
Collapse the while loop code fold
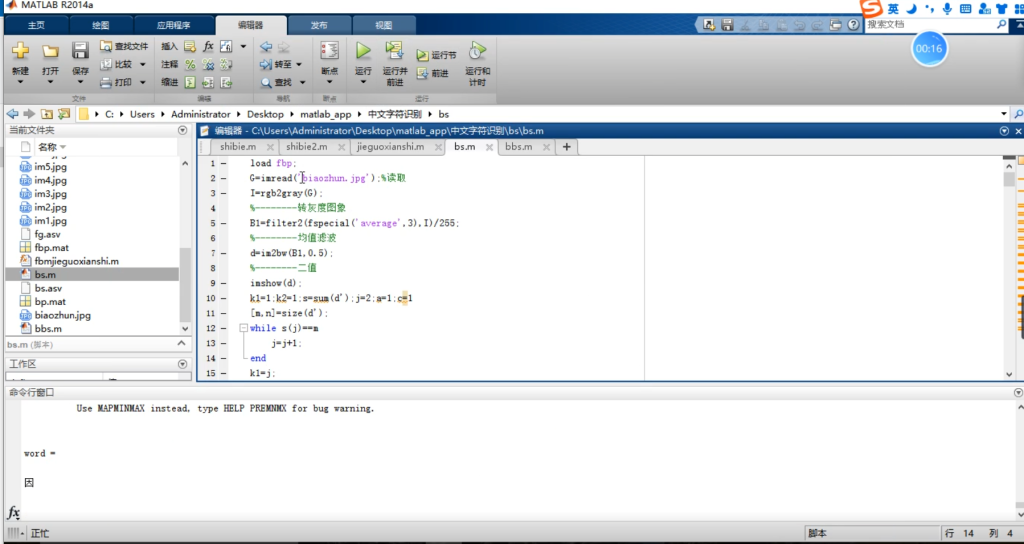(241, 328)
